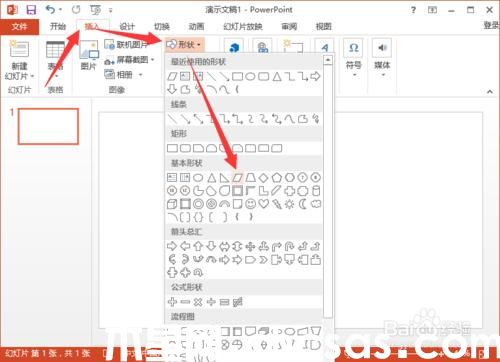Open the 切换 Transitions tab
This screenshot has width=500, height=362.
pos(162,26)
